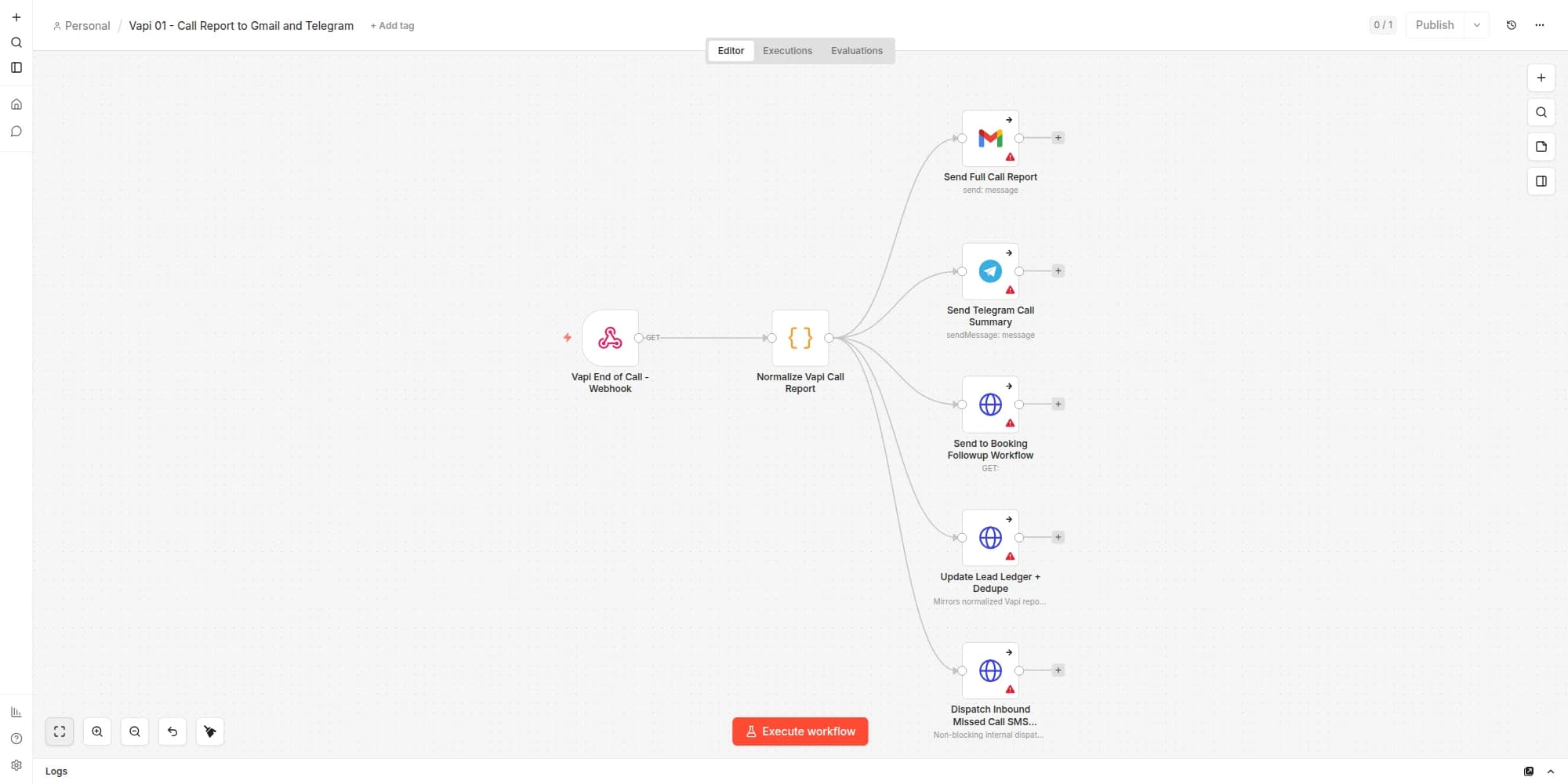Open the Vapi End of Call Webhook node
Screen dimensions: 1568x784
click(610, 338)
